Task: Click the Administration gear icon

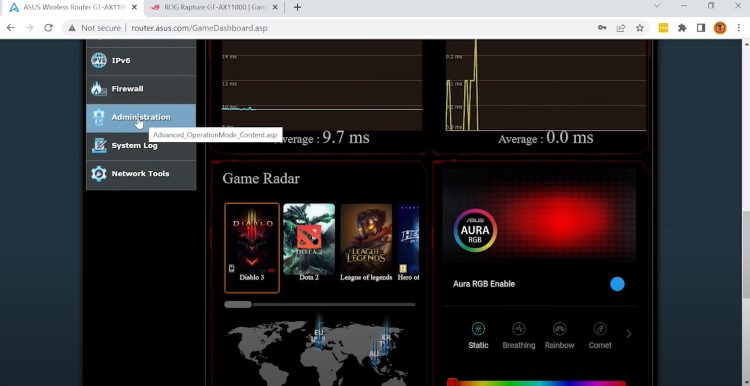Action: 99,118
